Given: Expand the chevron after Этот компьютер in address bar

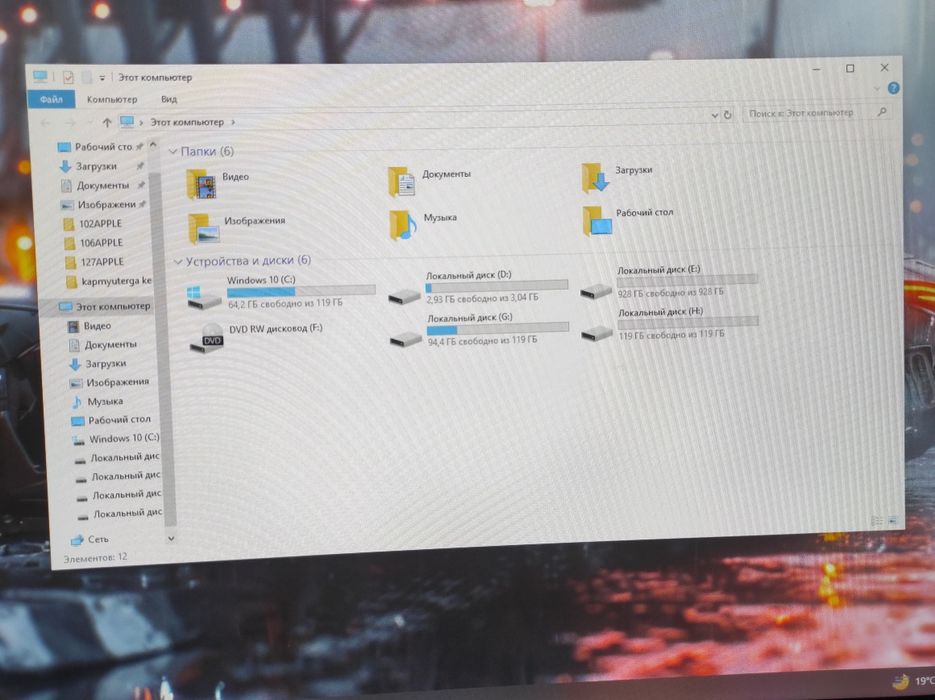Looking at the screenshot, I should [233, 122].
